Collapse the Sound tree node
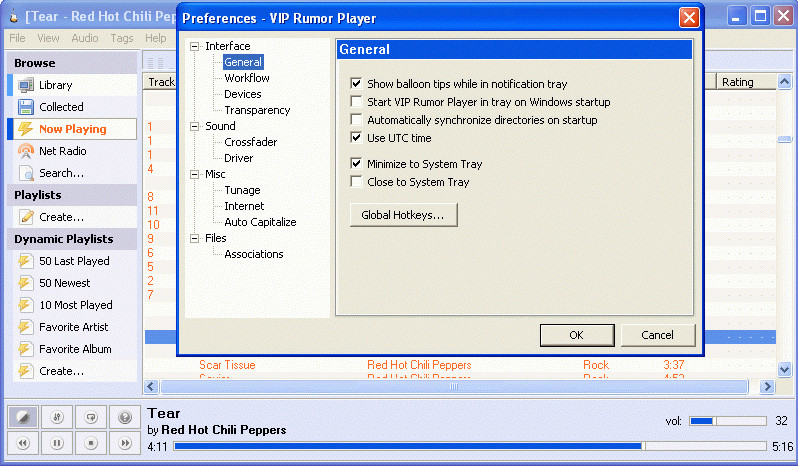This screenshot has height=466, width=798. (194, 126)
